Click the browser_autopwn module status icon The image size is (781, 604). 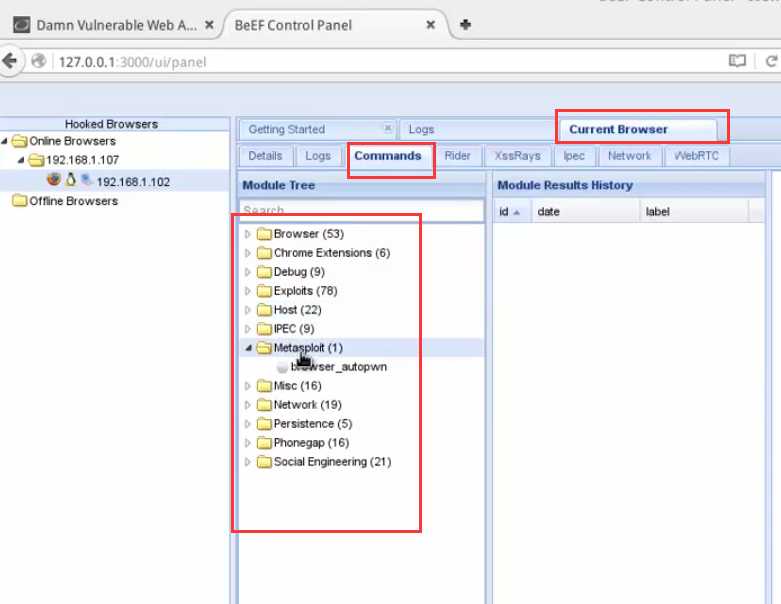(x=282, y=367)
